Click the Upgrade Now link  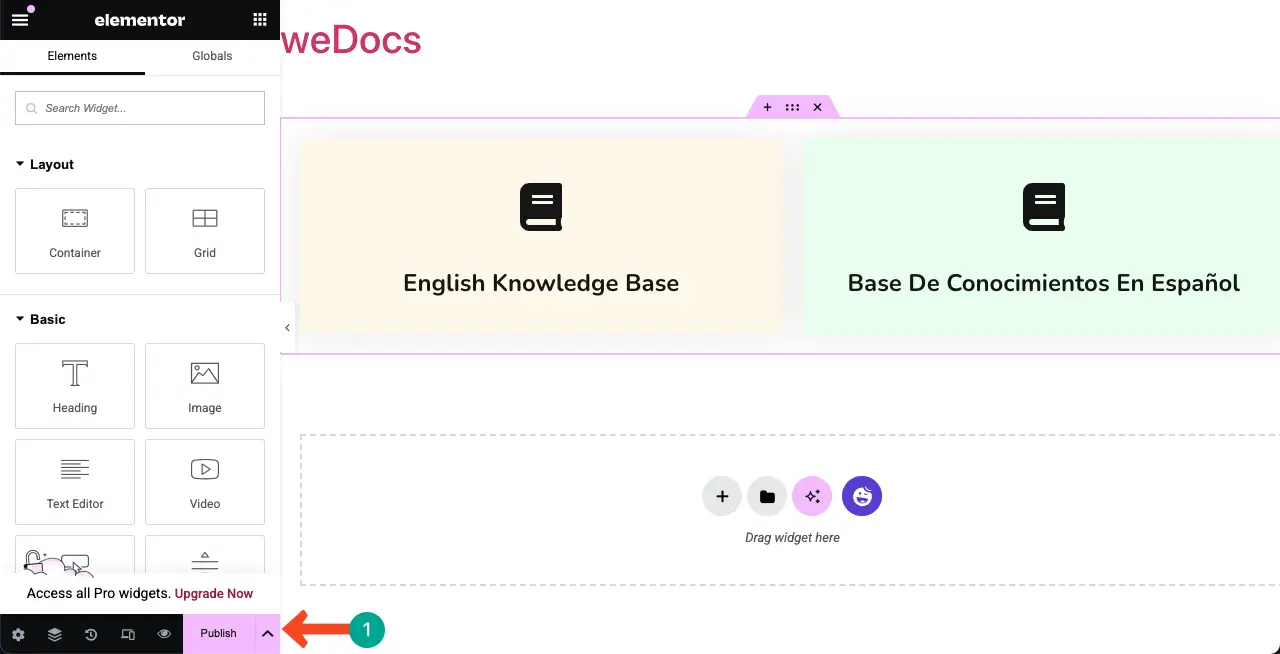pyautogui.click(x=214, y=593)
